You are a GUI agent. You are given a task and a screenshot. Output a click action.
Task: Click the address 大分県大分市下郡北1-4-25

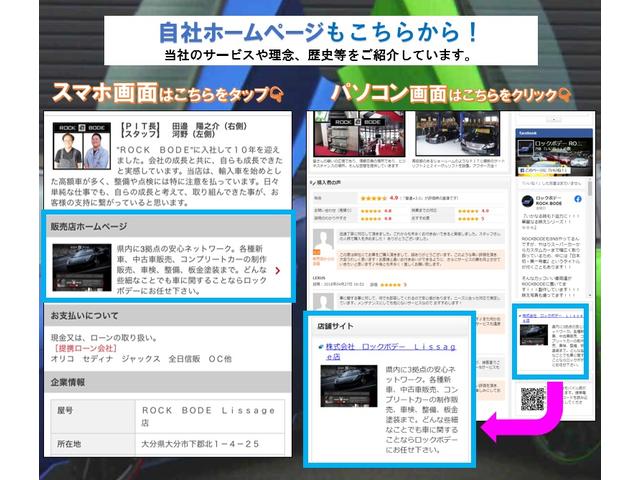(200, 444)
